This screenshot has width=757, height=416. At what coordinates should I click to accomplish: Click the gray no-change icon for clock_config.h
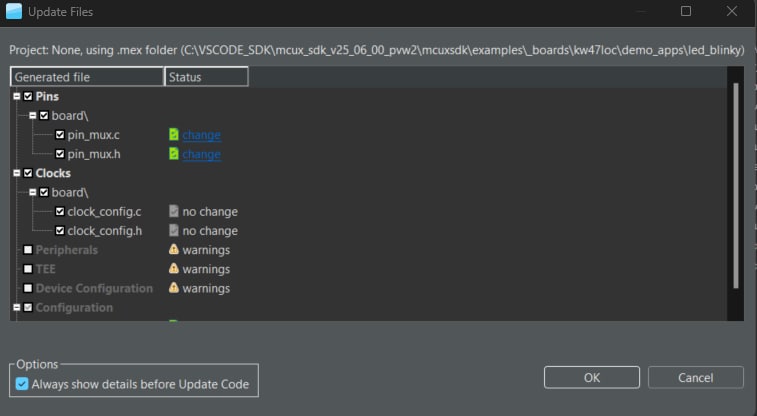pyautogui.click(x=174, y=231)
